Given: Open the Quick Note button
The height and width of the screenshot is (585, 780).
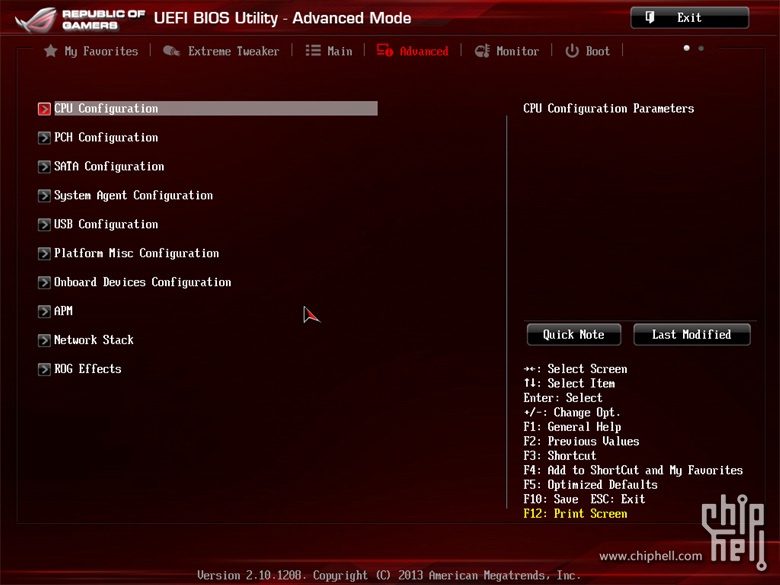Looking at the screenshot, I should click(574, 334).
